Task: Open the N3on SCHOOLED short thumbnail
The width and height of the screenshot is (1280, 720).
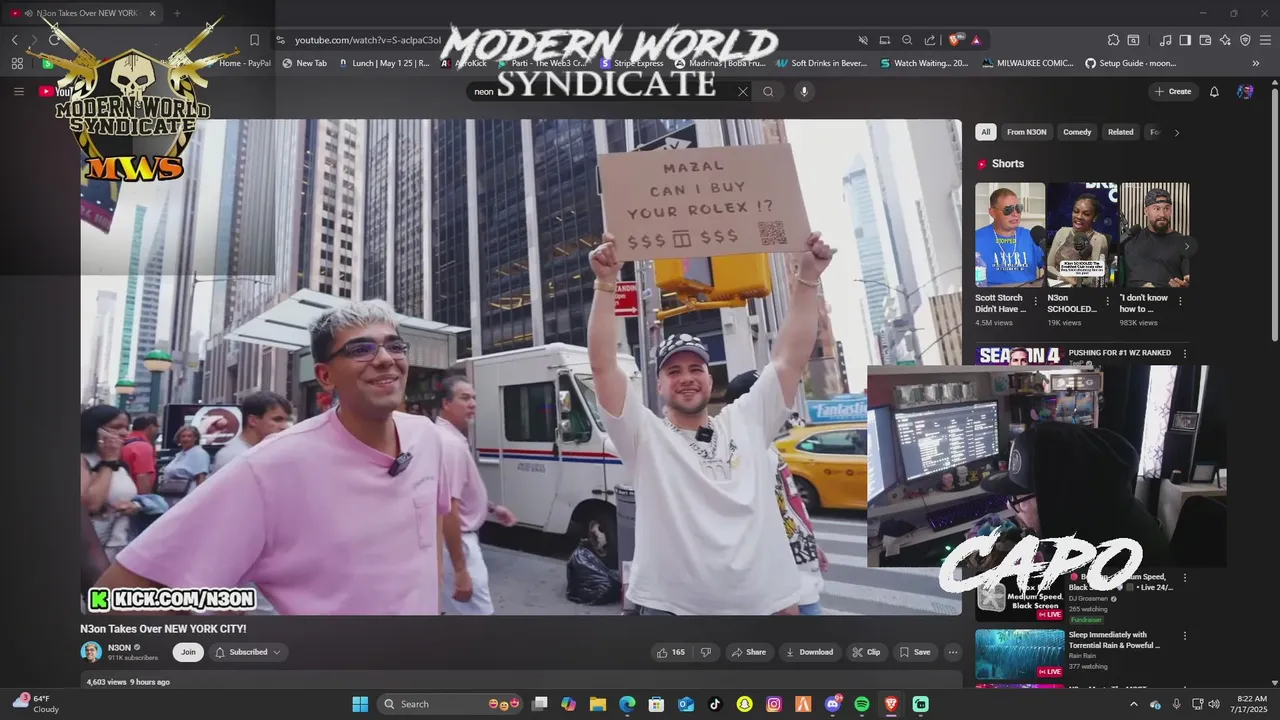Action: pyautogui.click(x=1083, y=234)
